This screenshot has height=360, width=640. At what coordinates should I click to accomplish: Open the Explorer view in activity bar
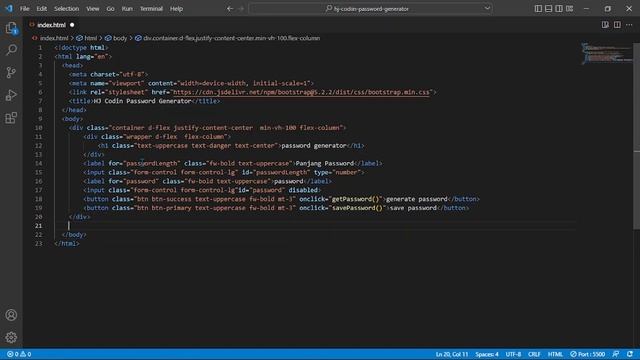11,28
